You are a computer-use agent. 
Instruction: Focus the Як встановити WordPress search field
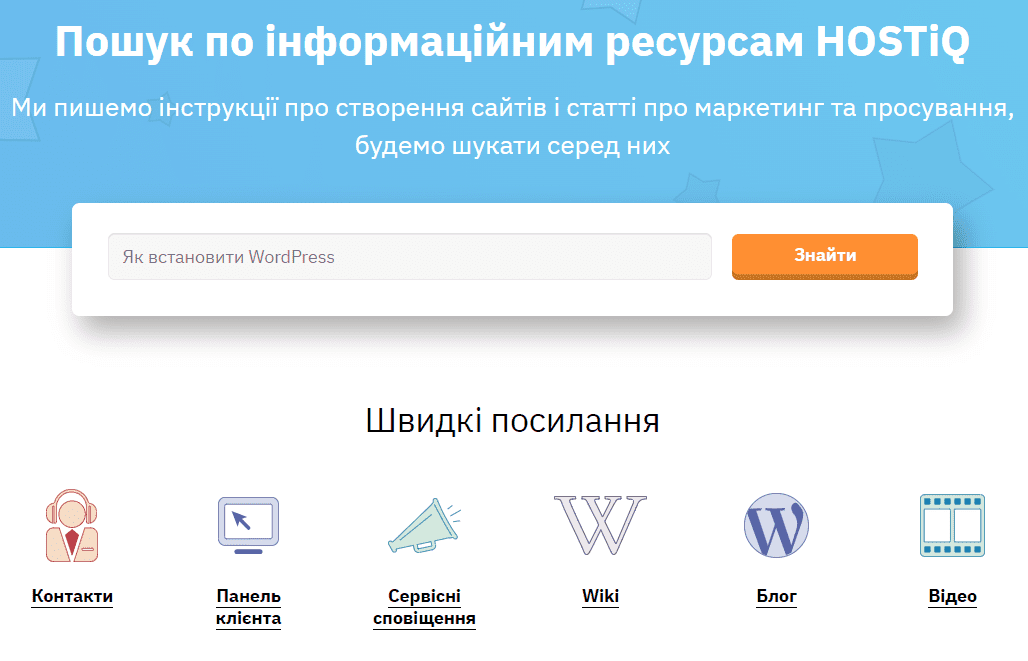click(x=410, y=256)
